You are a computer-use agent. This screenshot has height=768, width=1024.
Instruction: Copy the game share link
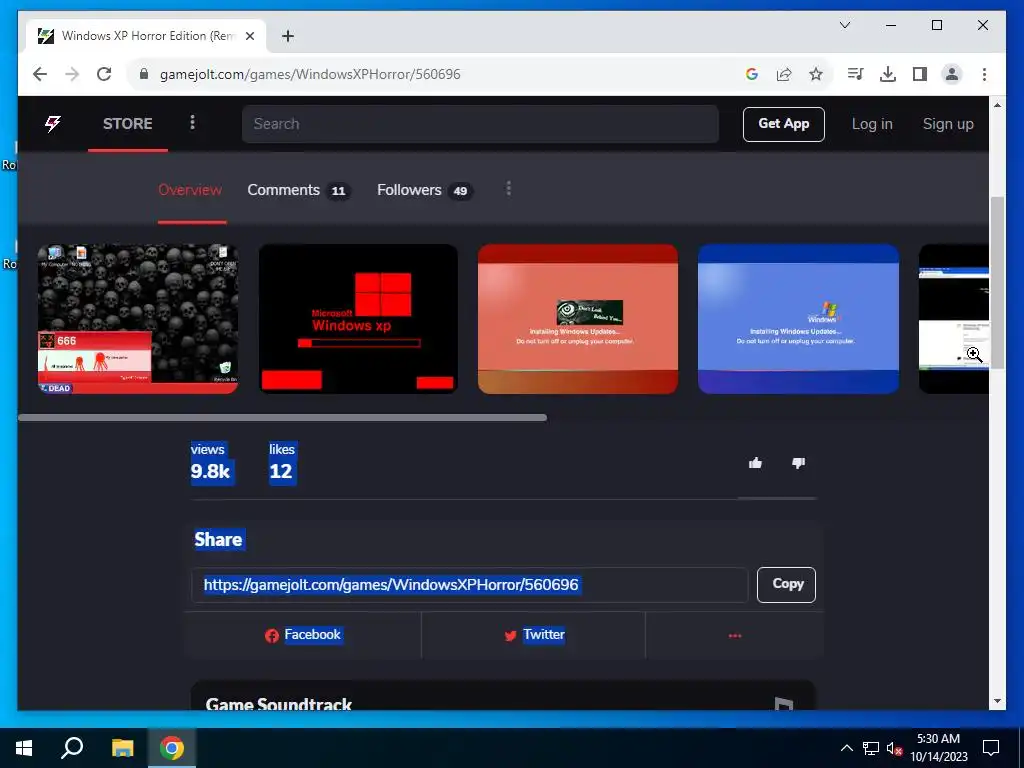coord(786,584)
